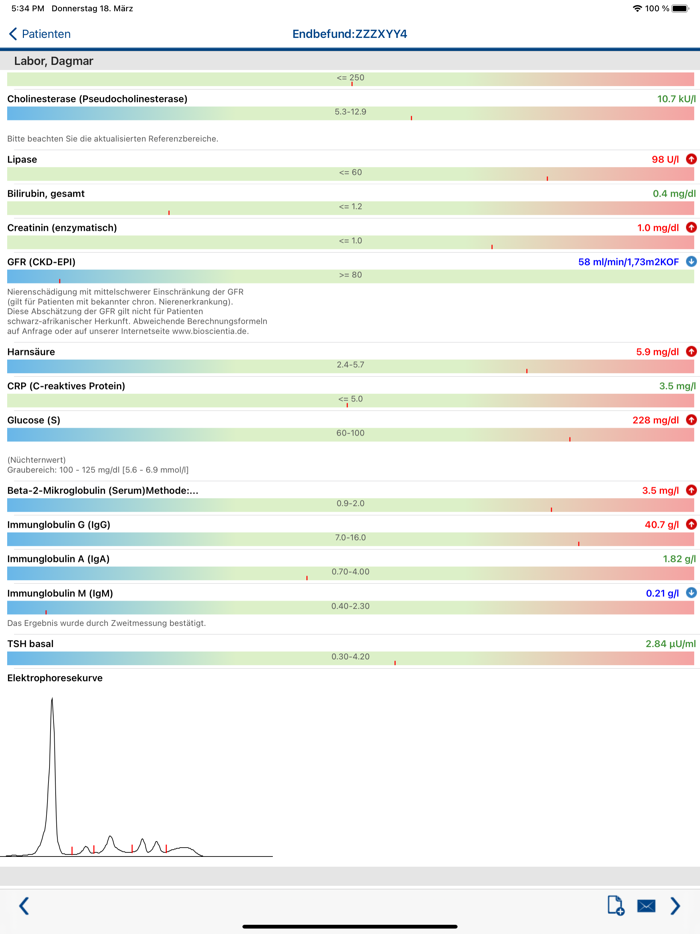The width and height of the screenshot is (700, 934).
Task: Open the Beta-2-Mikroglobulin truncated test name
Action: [103, 491]
